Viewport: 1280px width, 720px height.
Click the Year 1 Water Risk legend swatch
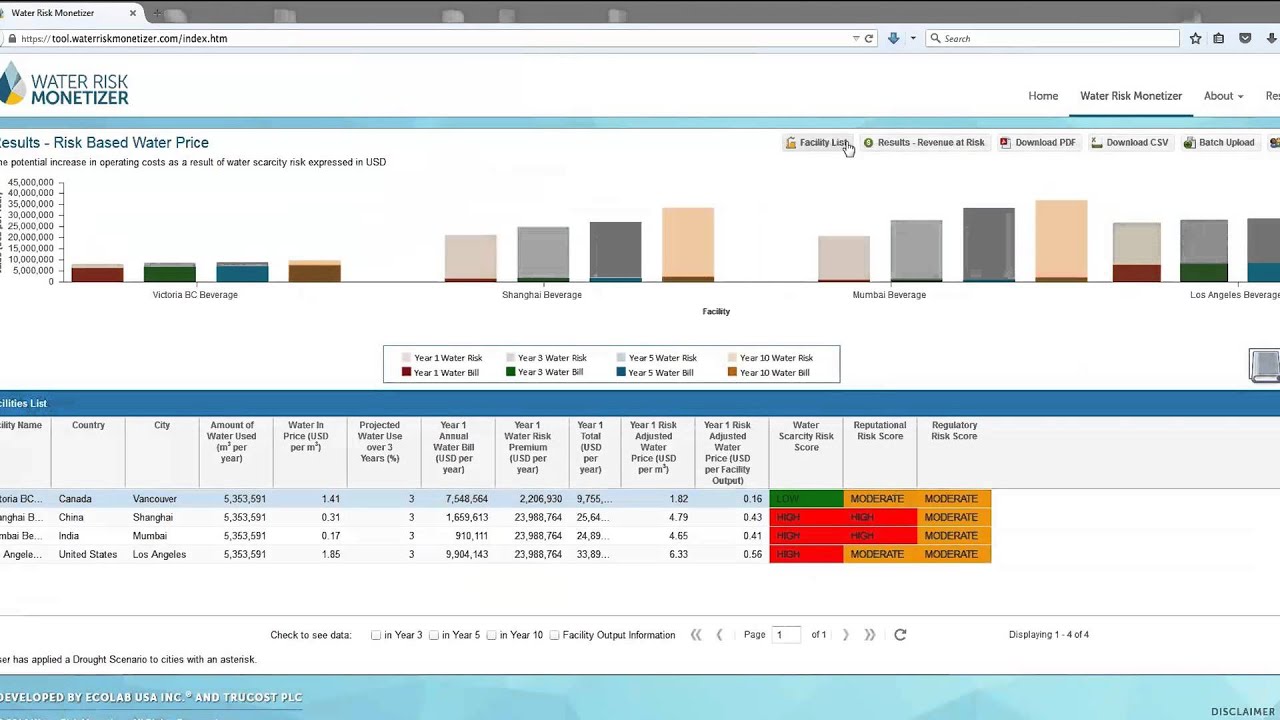406,358
